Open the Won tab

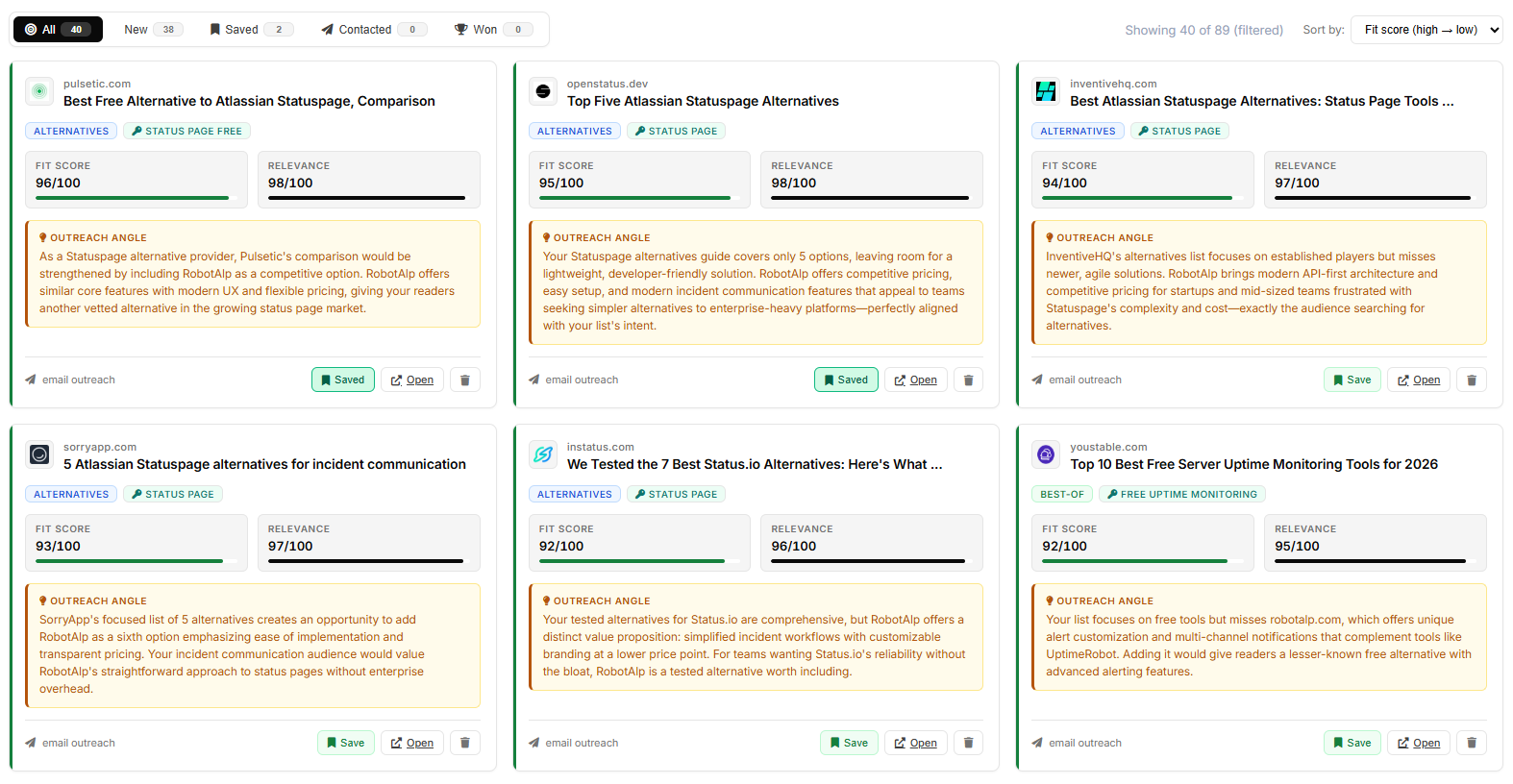click(493, 30)
